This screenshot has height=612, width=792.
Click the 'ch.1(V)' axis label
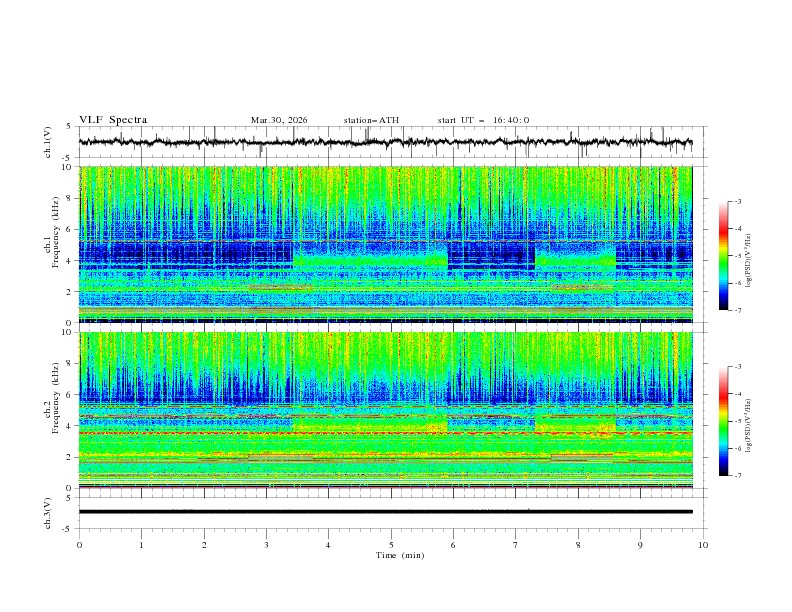[48, 142]
